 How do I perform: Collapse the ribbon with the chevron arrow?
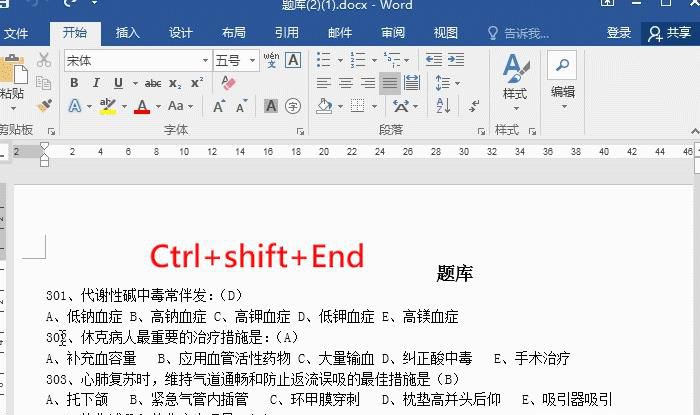695,131
